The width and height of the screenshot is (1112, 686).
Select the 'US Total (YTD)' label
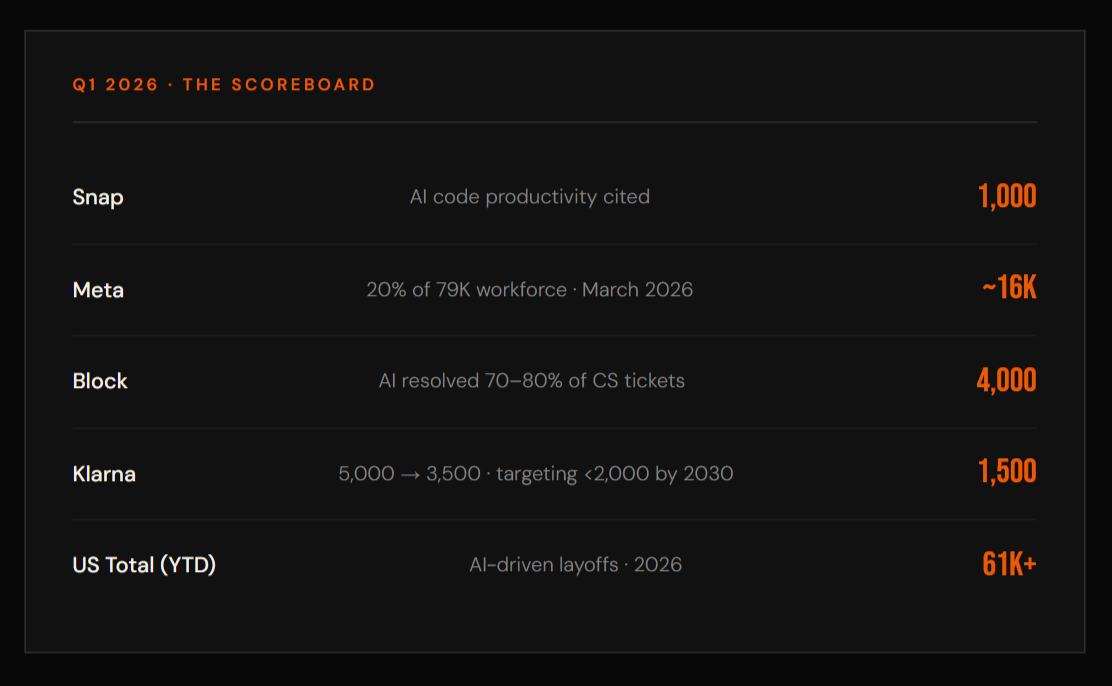(x=144, y=565)
